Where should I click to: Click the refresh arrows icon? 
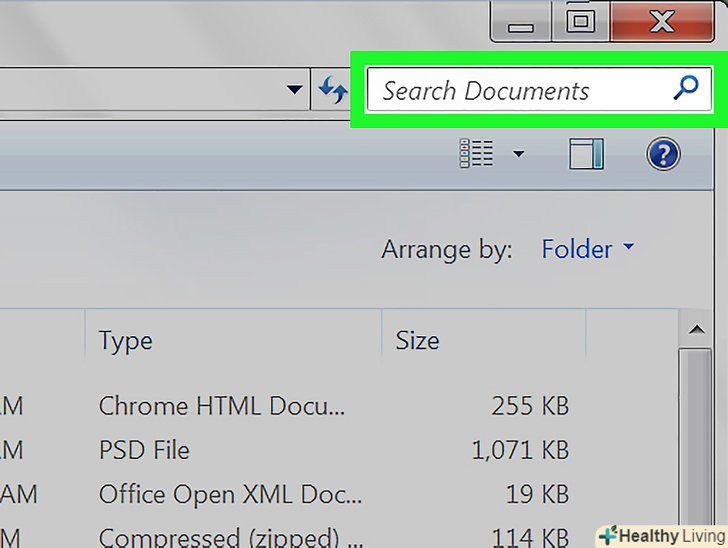point(333,91)
